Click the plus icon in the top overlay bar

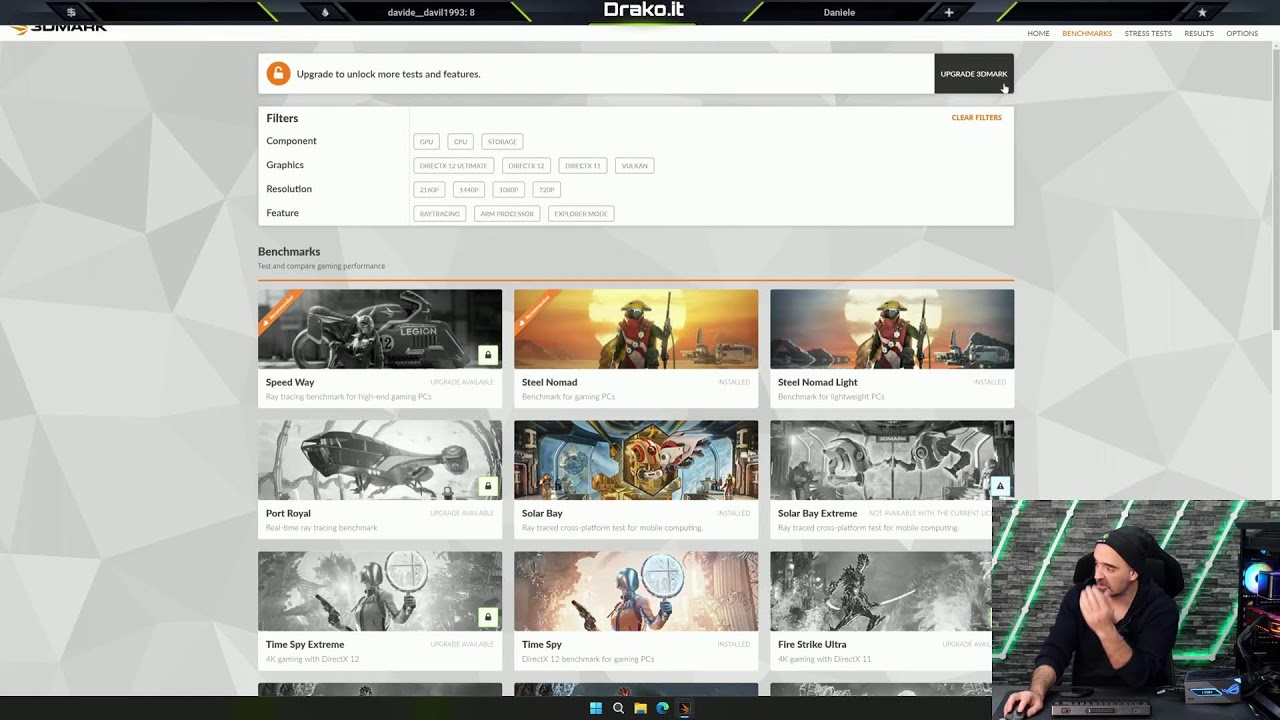pos(949,12)
